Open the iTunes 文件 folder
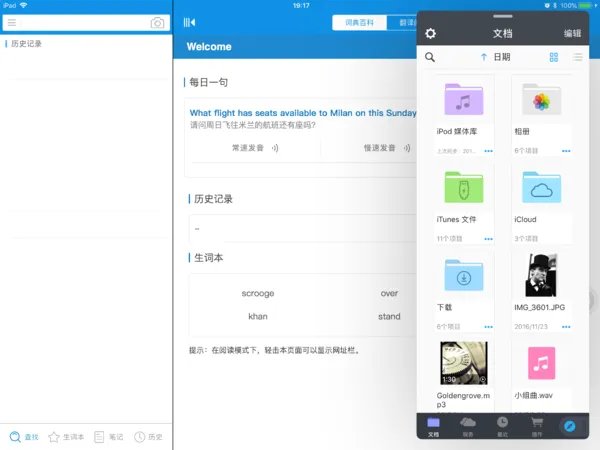The width and height of the screenshot is (600, 450). [464, 187]
